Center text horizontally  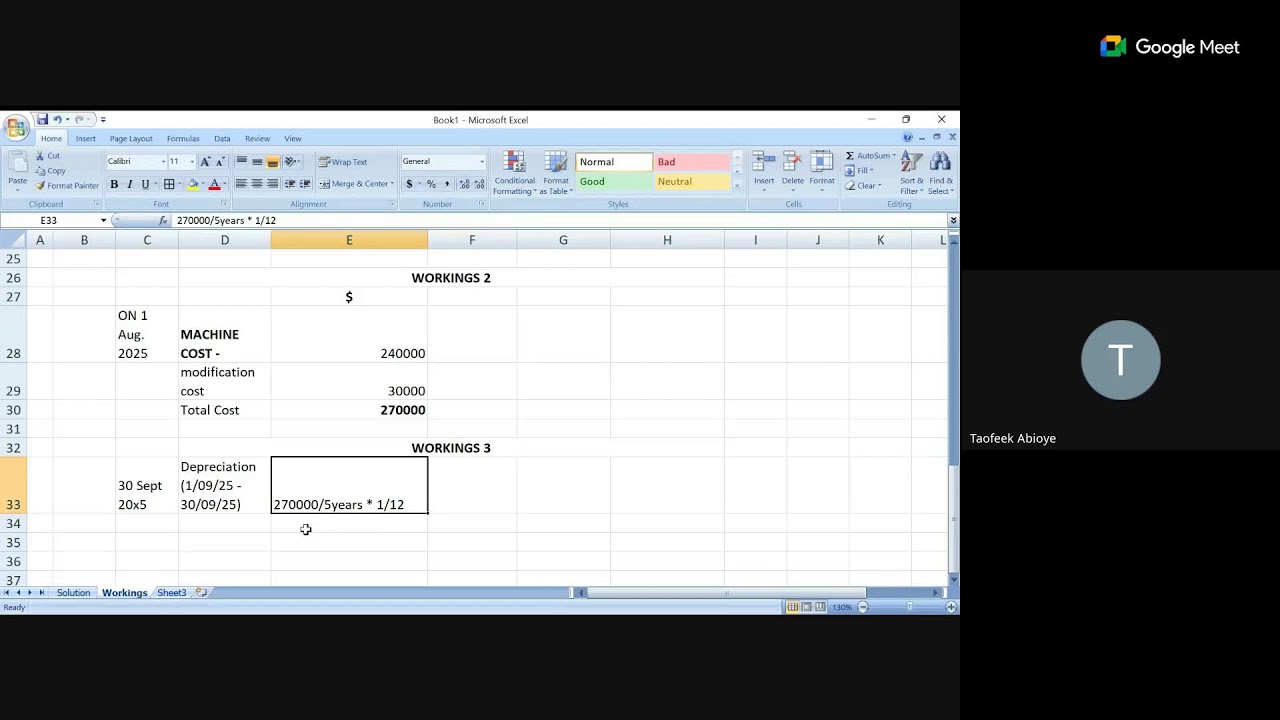point(257,184)
